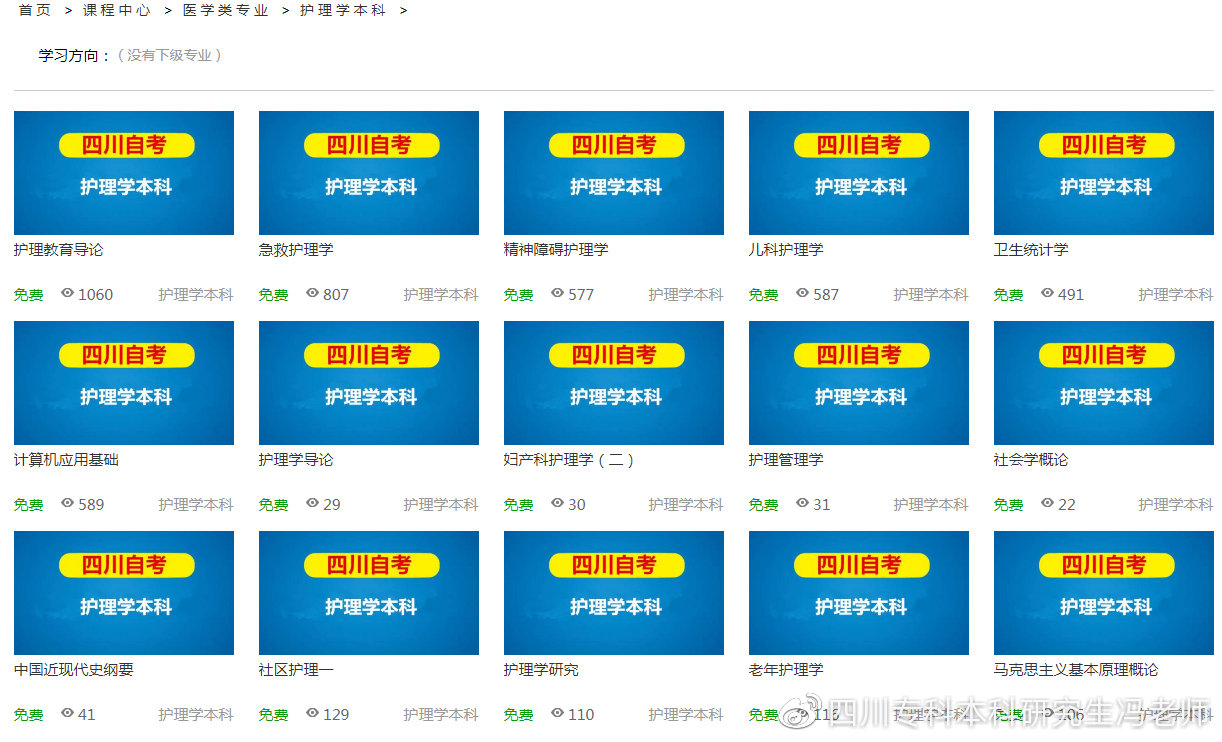
Task: Click 免费 label under 急救护理学
Action: (x=273, y=294)
